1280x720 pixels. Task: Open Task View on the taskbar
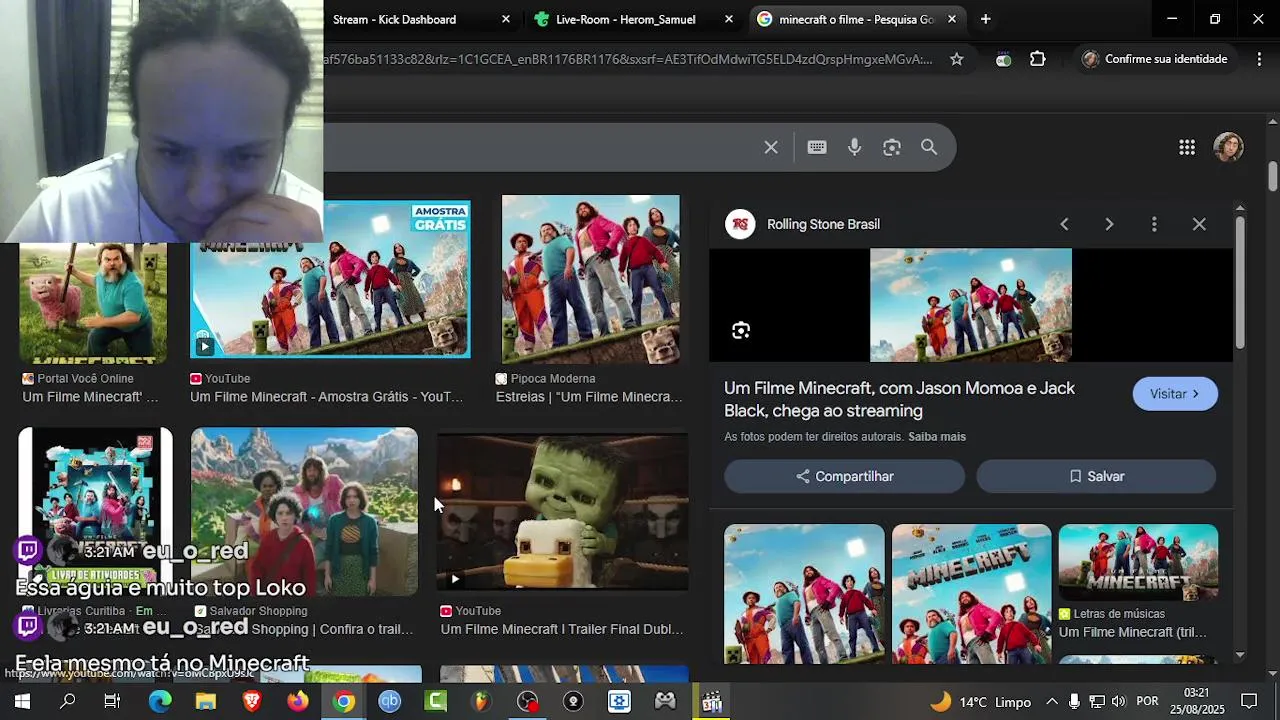coord(112,702)
